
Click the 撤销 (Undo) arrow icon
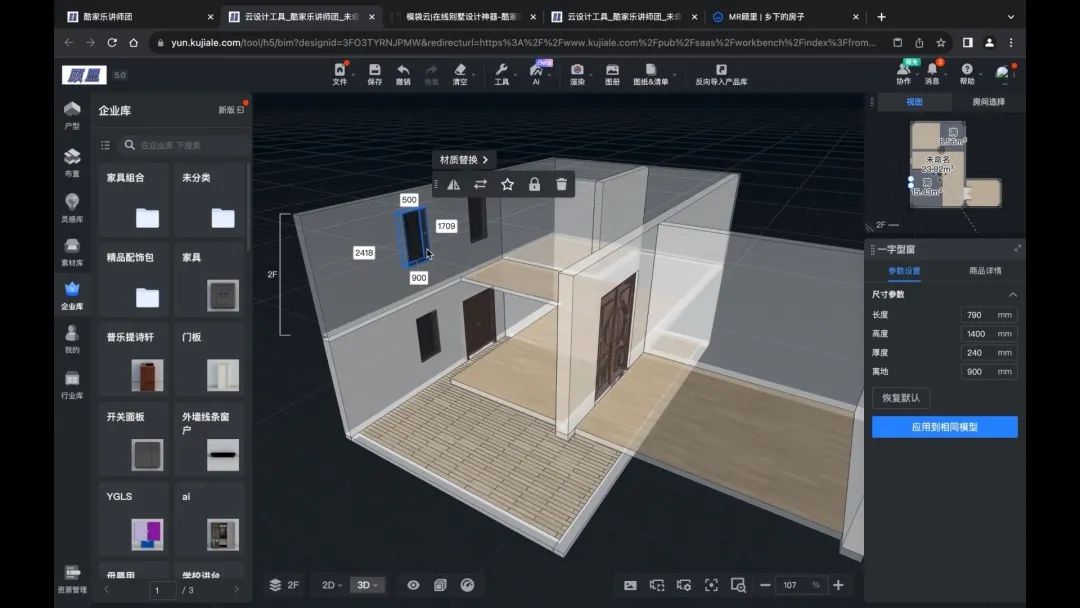[403, 74]
